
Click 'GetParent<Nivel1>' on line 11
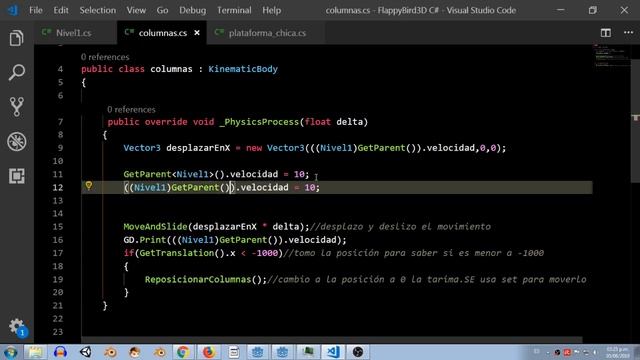pos(169,174)
